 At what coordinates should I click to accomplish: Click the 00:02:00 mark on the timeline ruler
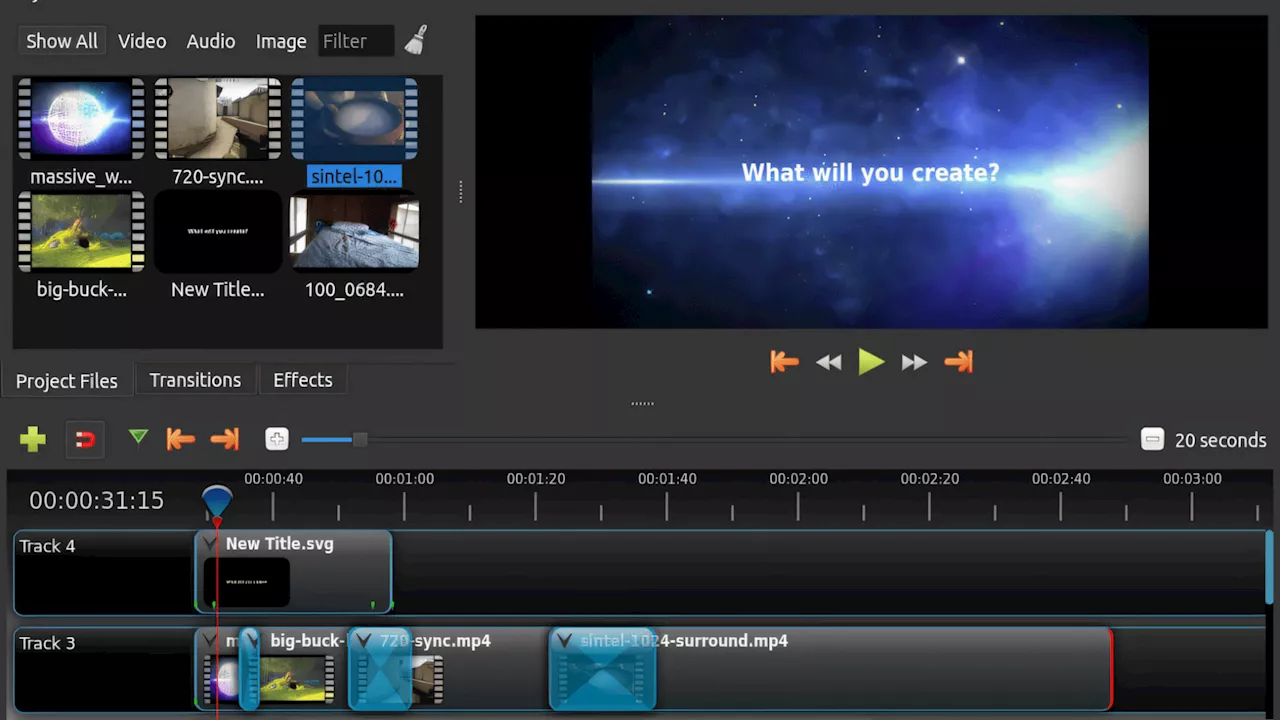point(798,479)
